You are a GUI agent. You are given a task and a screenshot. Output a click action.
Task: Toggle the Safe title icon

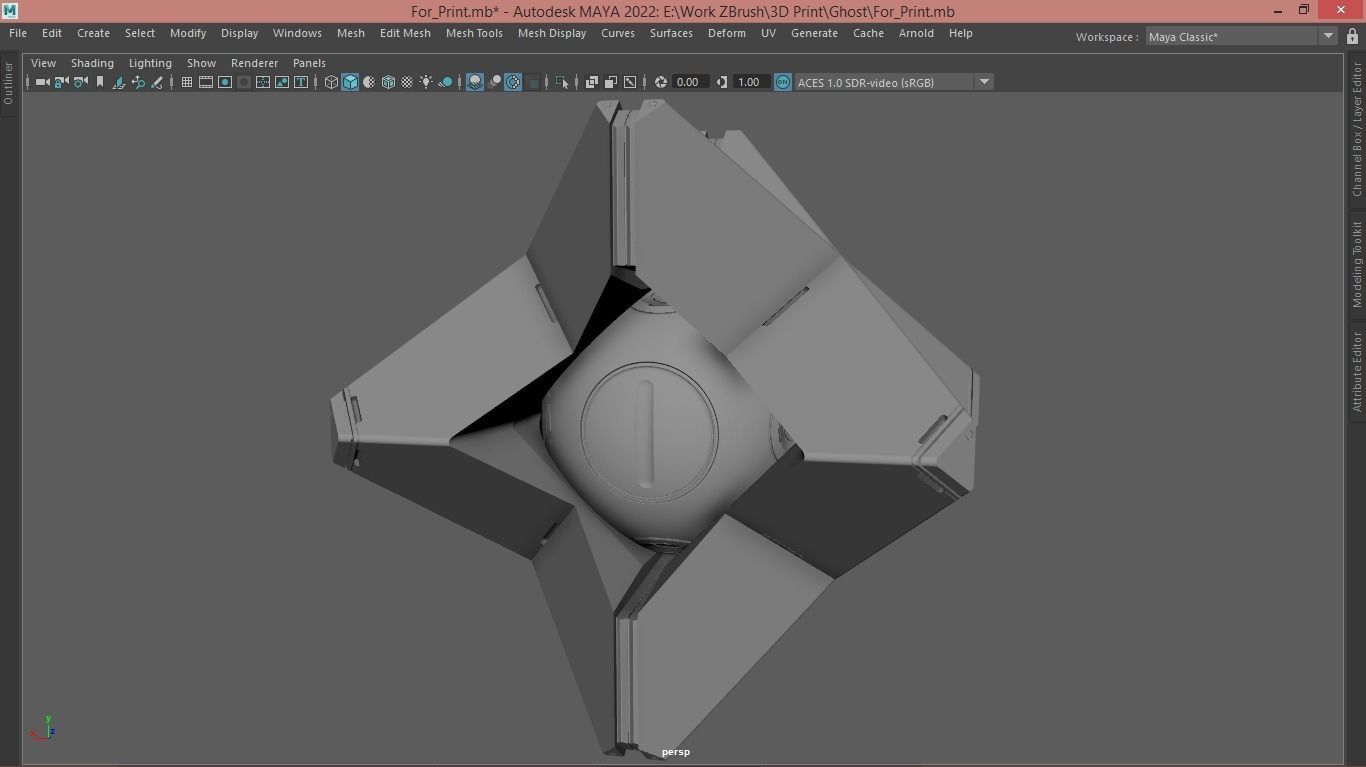301,82
